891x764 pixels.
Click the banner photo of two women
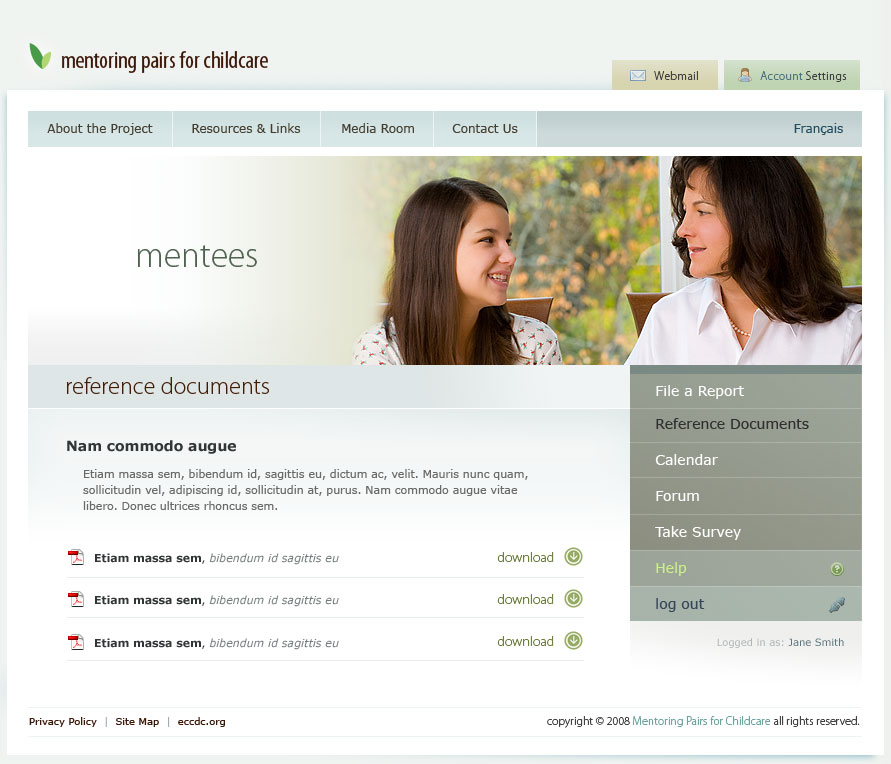[x=607, y=261]
